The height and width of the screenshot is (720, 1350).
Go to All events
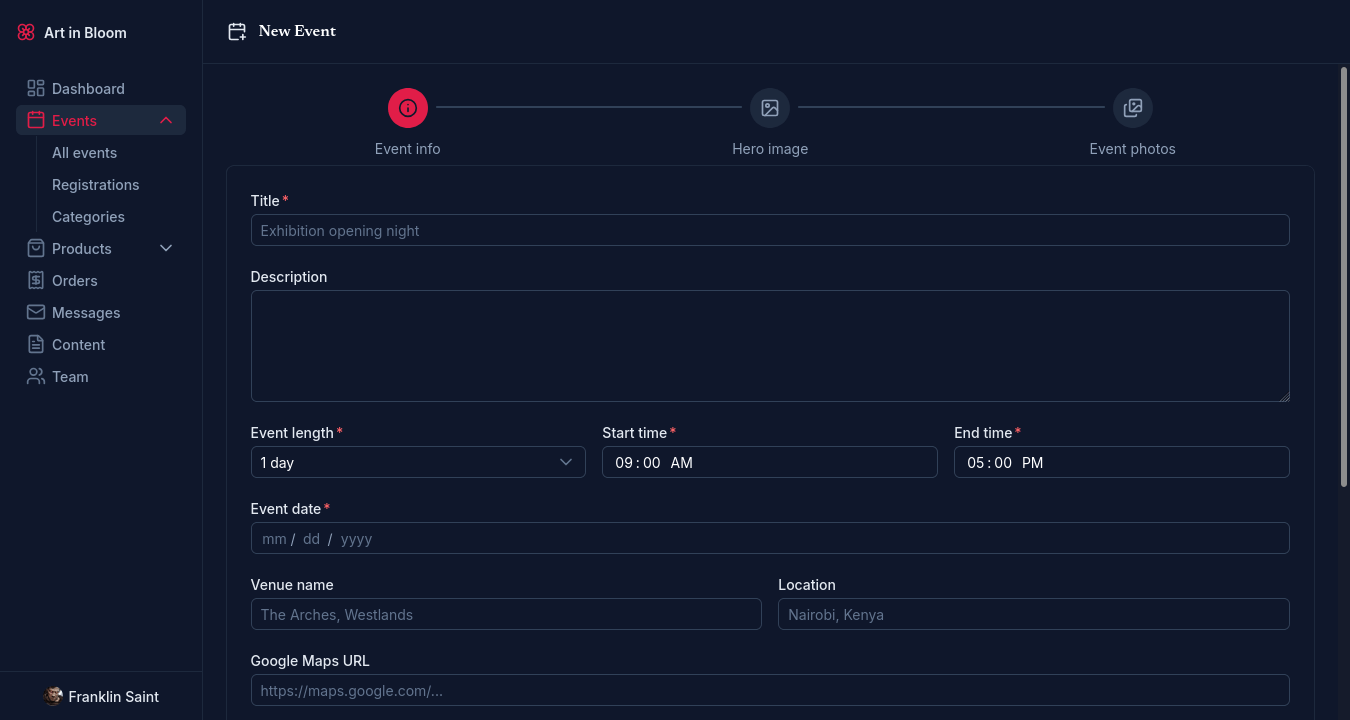84,152
